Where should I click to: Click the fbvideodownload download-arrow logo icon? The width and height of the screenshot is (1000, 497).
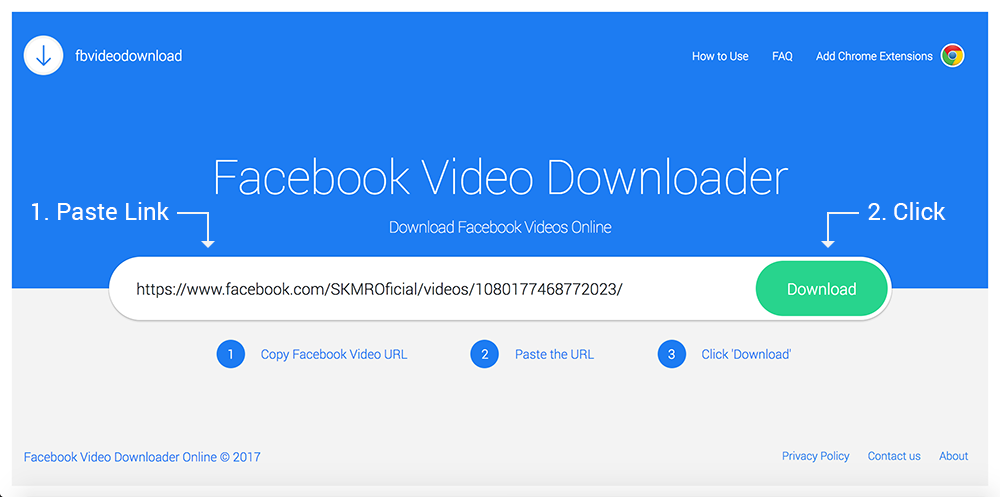coord(43,56)
